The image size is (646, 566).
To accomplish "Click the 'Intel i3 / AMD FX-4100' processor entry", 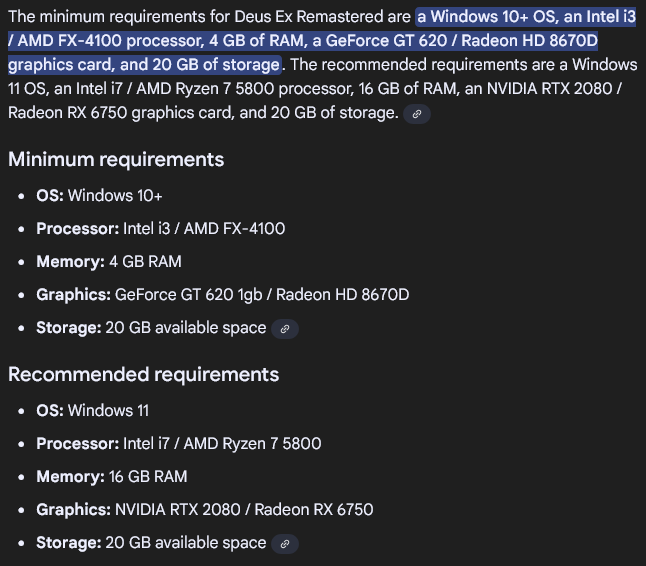I will 204,228.
